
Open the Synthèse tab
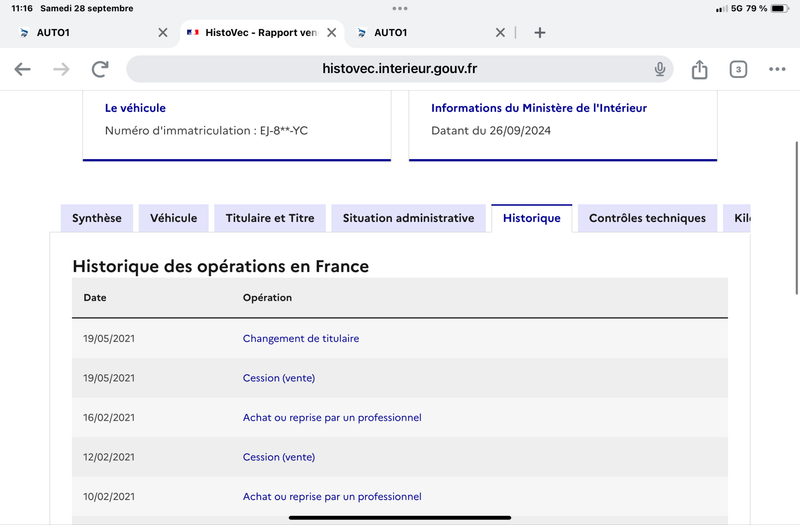pos(97,218)
